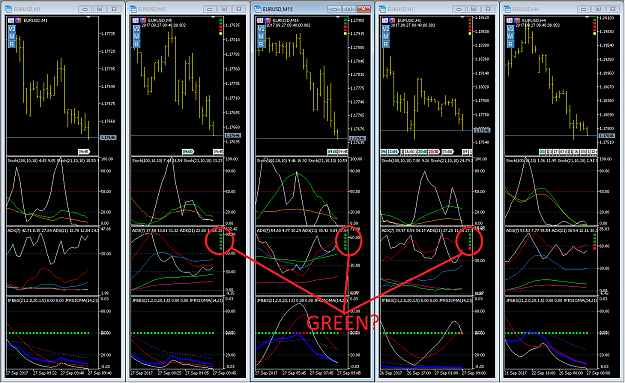Minimize the EURUSD,H1 chart window
625x383 pixels.
(x=459, y=9)
